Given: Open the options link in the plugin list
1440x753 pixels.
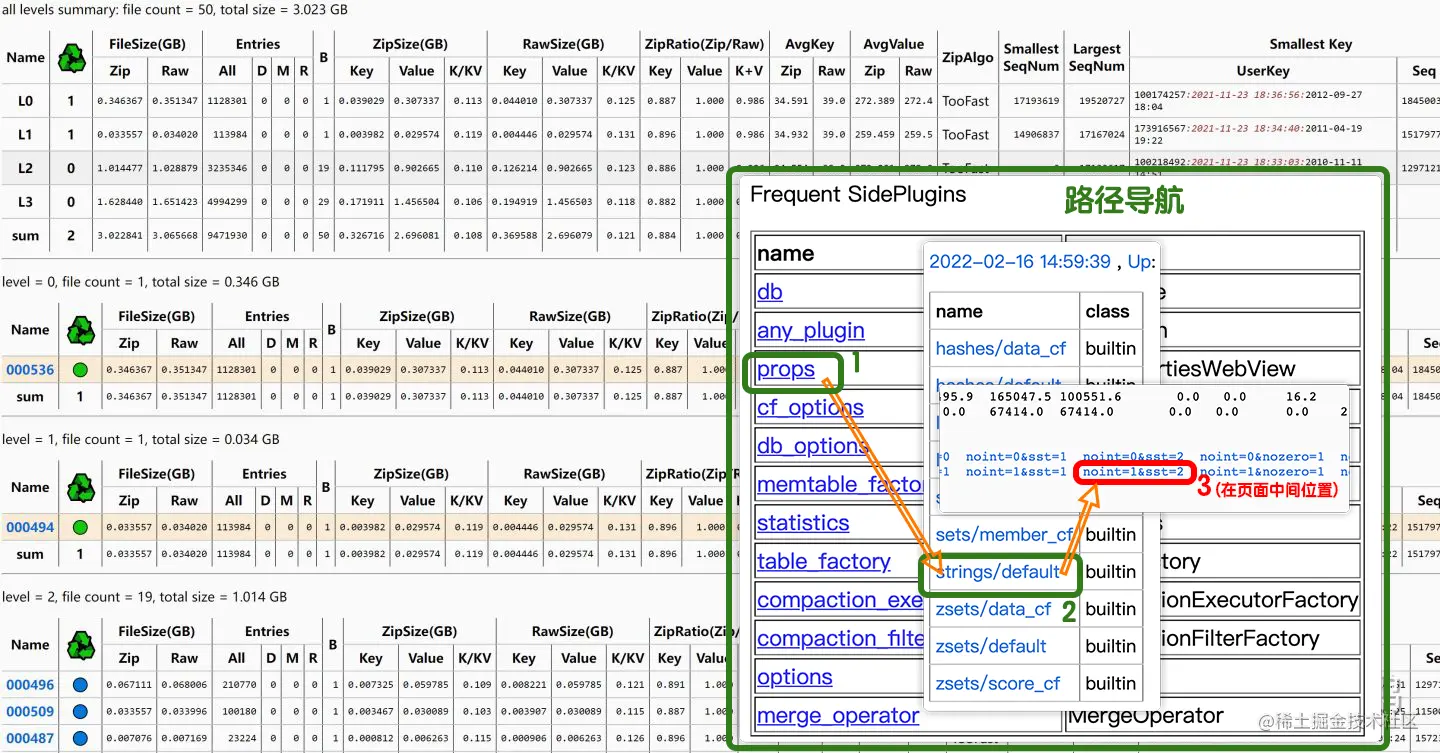Looking at the screenshot, I should coord(795,678).
